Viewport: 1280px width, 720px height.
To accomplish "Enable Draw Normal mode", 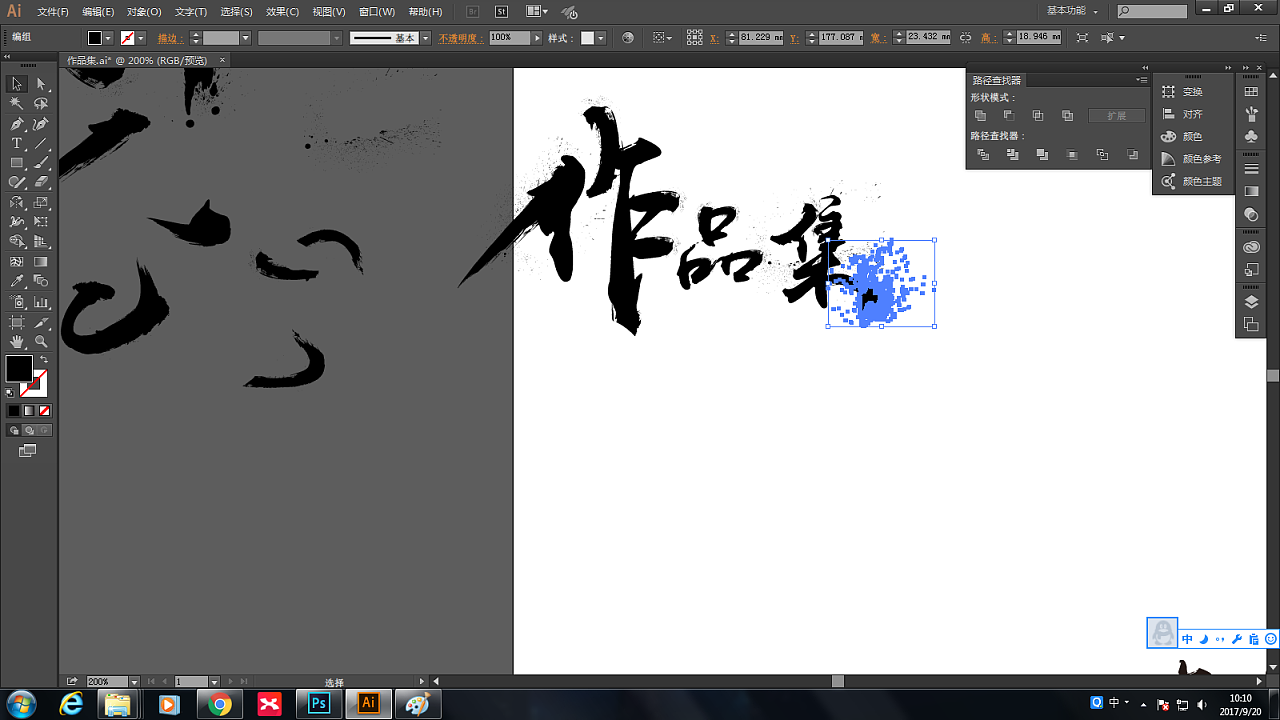I will (14, 430).
